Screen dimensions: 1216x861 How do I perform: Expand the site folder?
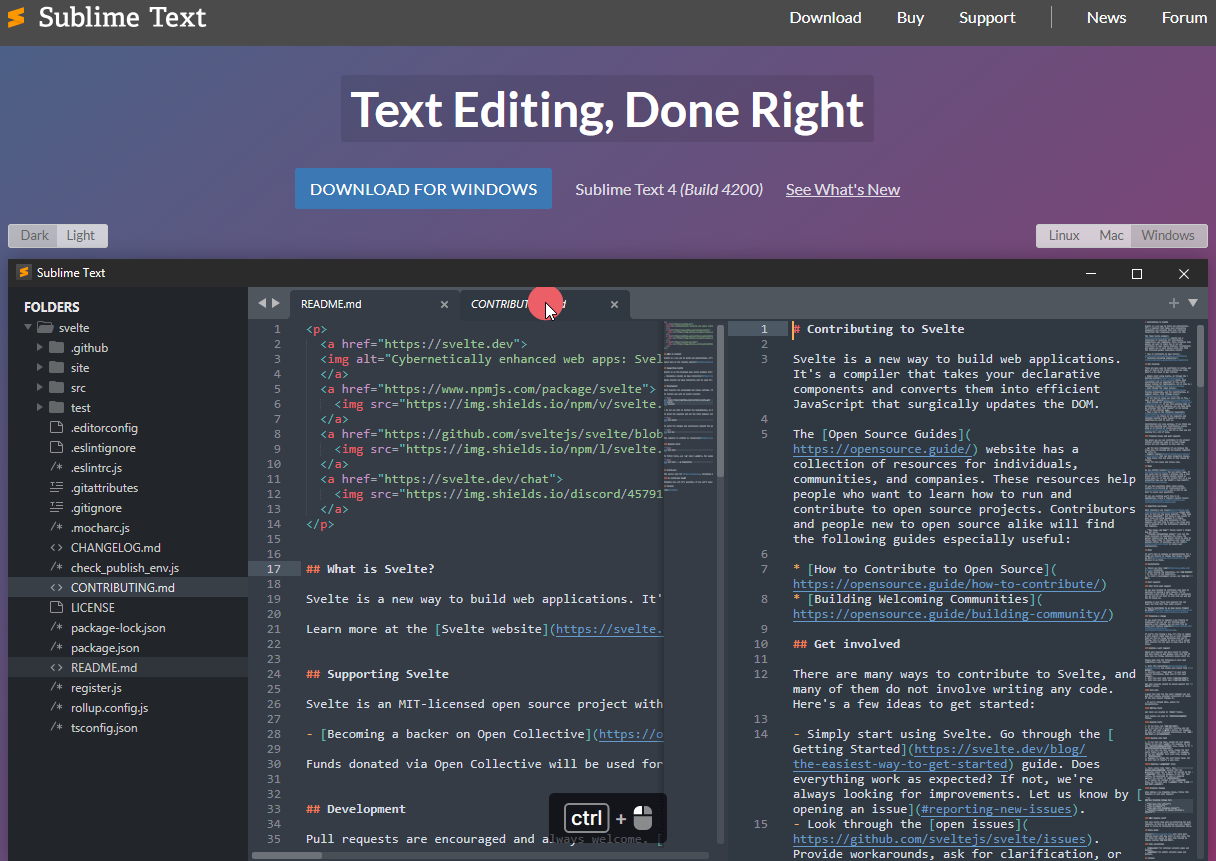pyautogui.click(x=40, y=368)
